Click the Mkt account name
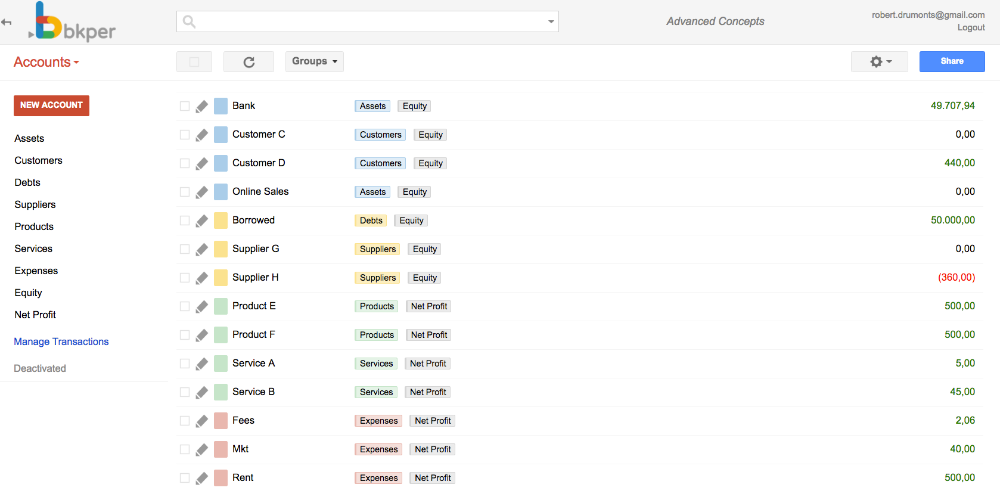1000x500 pixels. [240, 449]
